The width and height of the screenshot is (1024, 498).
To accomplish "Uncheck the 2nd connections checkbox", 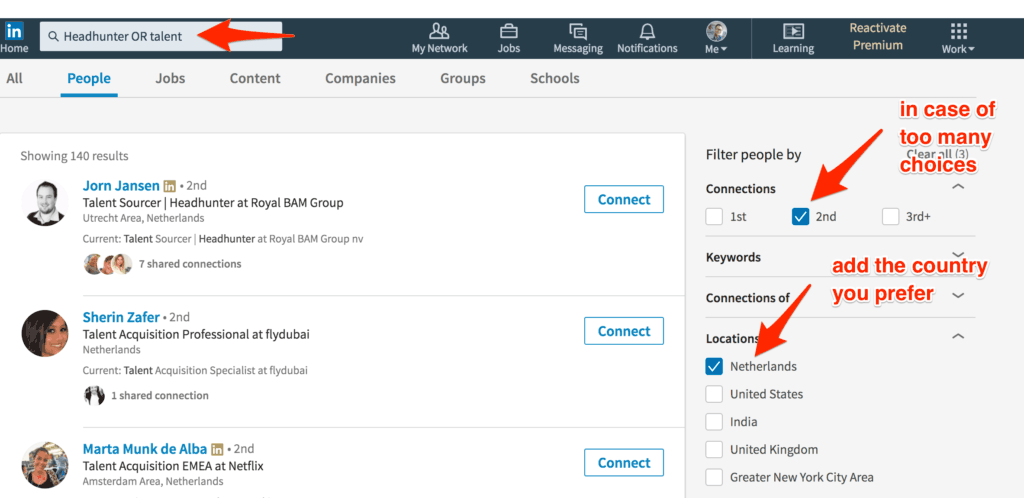I will (800, 217).
